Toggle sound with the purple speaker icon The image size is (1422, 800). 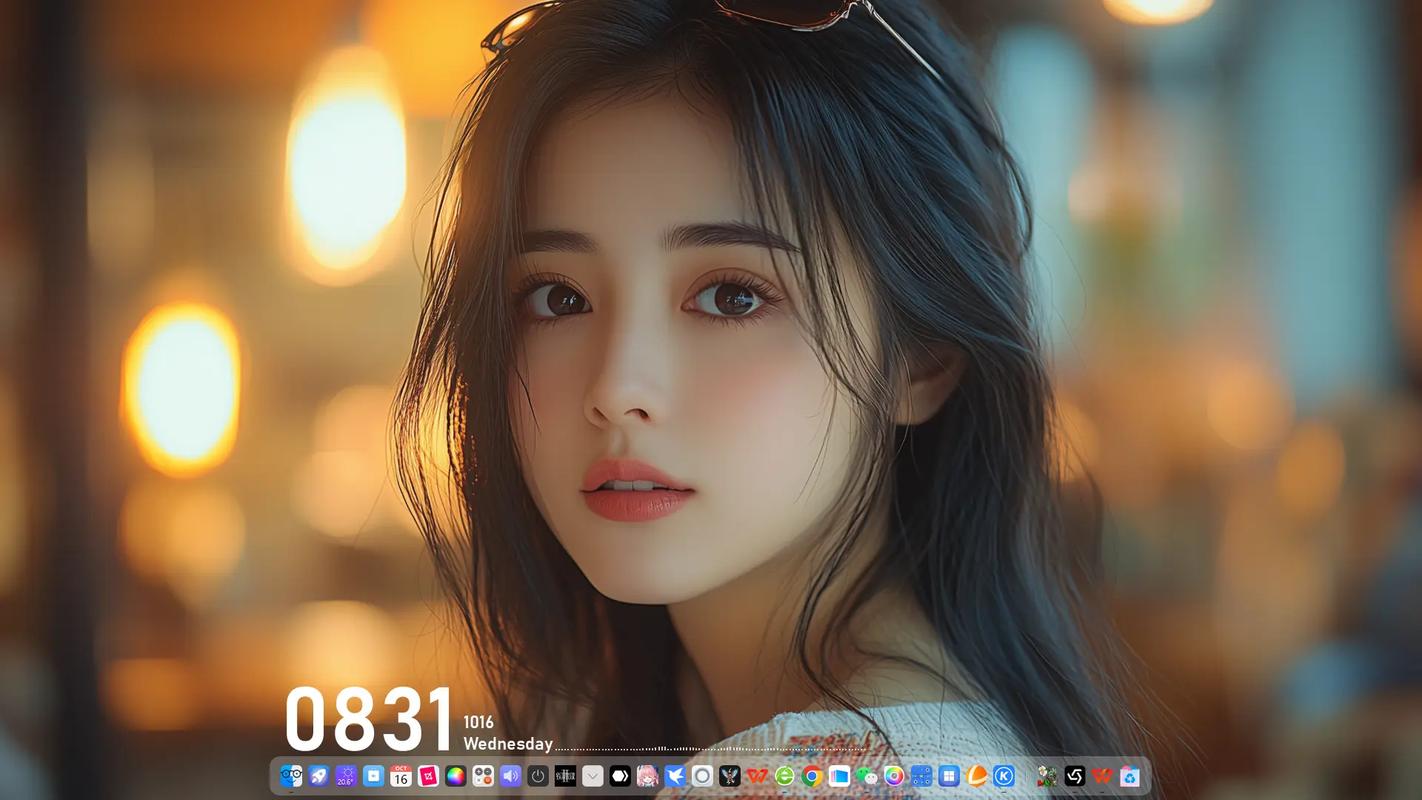pyautogui.click(x=510, y=776)
